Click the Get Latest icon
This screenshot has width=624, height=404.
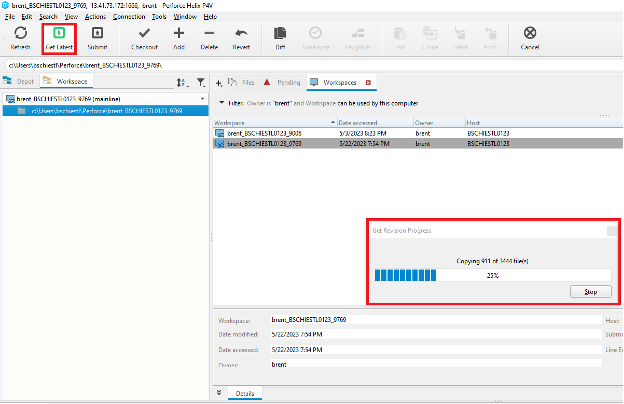(x=58, y=33)
